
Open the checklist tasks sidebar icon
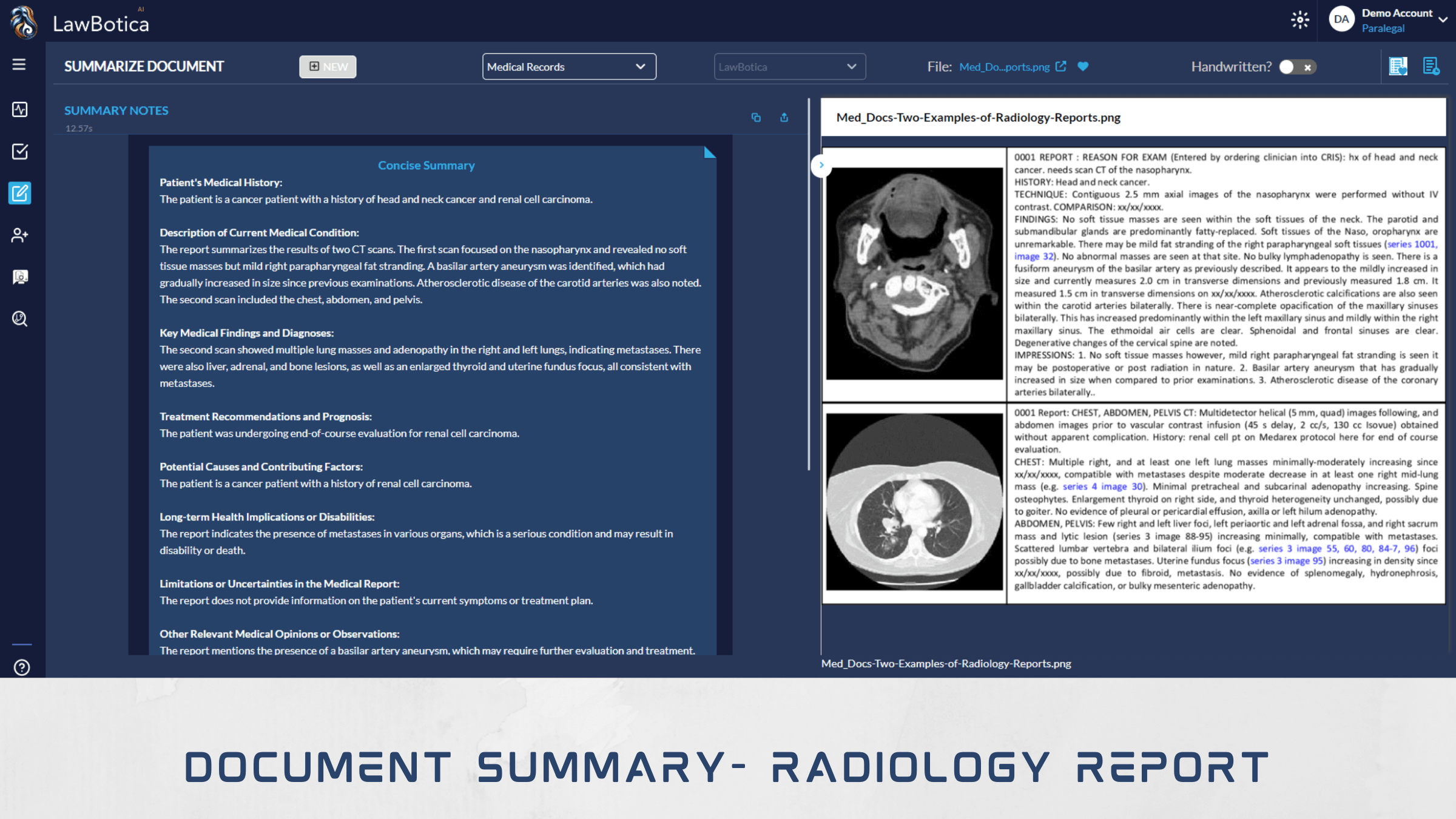click(19, 152)
